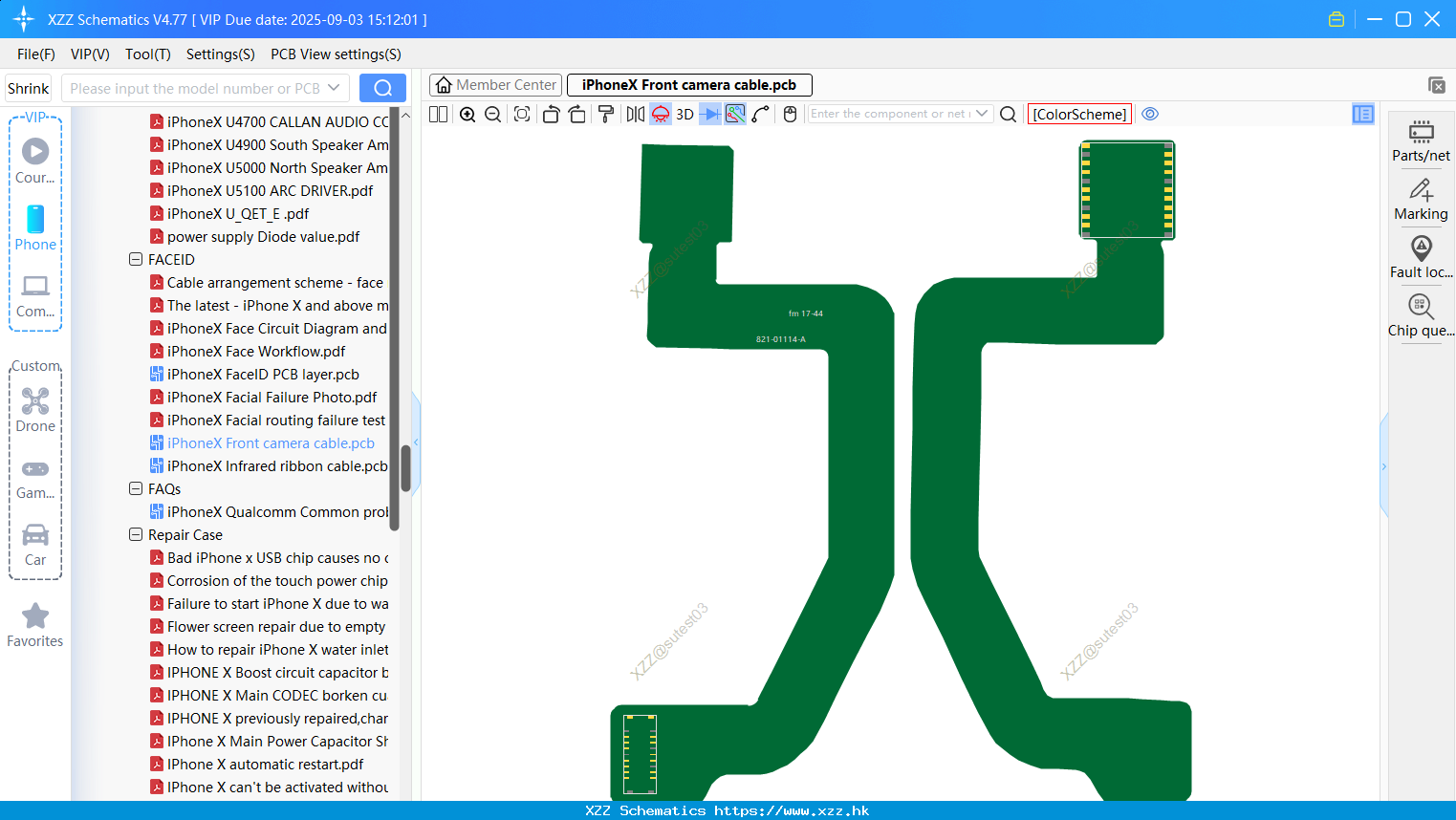
Task: Open the ColorScheme button
Action: tap(1079, 114)
